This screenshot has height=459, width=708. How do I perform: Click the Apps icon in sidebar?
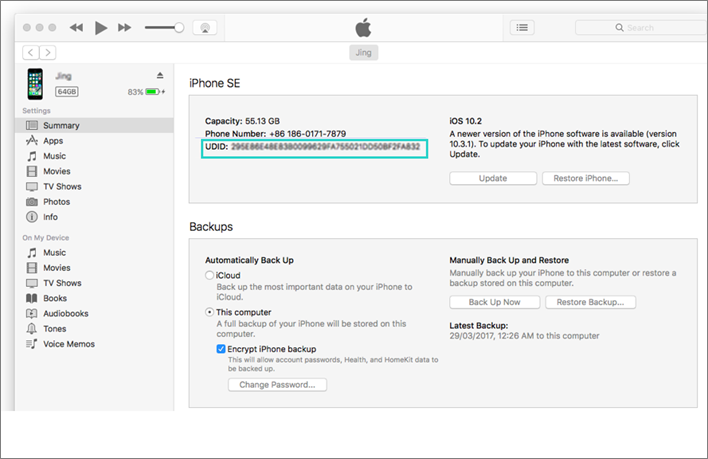32,141
